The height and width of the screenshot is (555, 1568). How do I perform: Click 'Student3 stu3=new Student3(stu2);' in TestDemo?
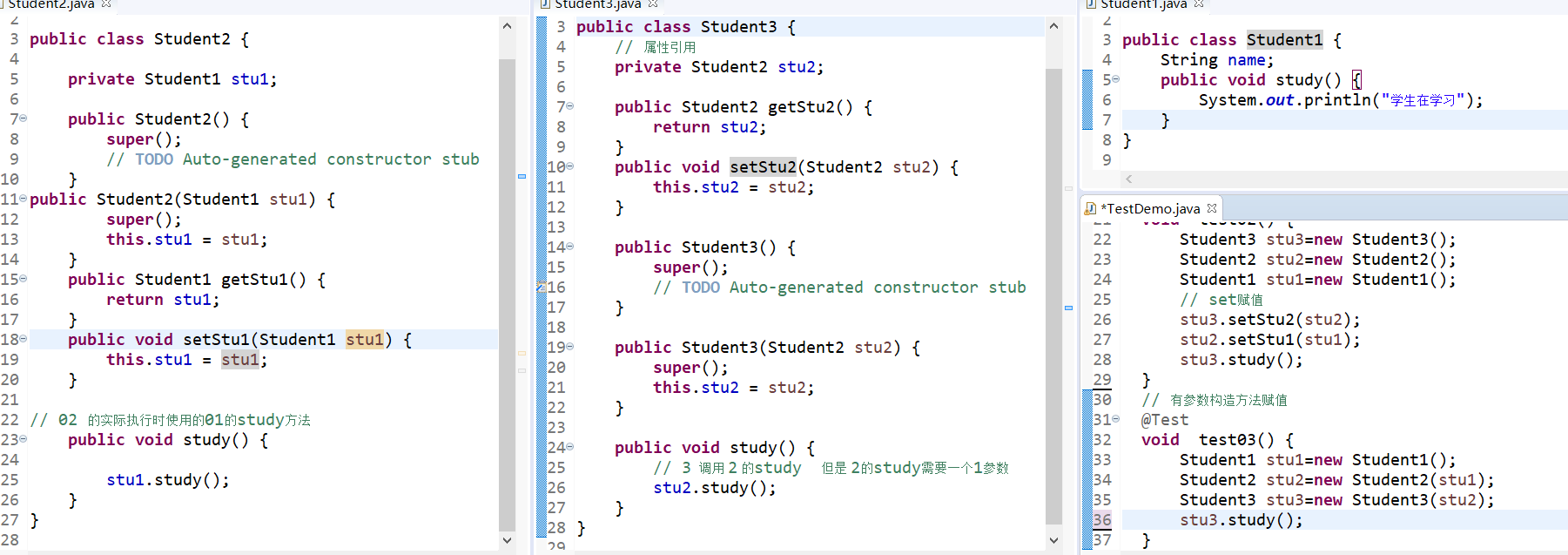pos(1337,500)
